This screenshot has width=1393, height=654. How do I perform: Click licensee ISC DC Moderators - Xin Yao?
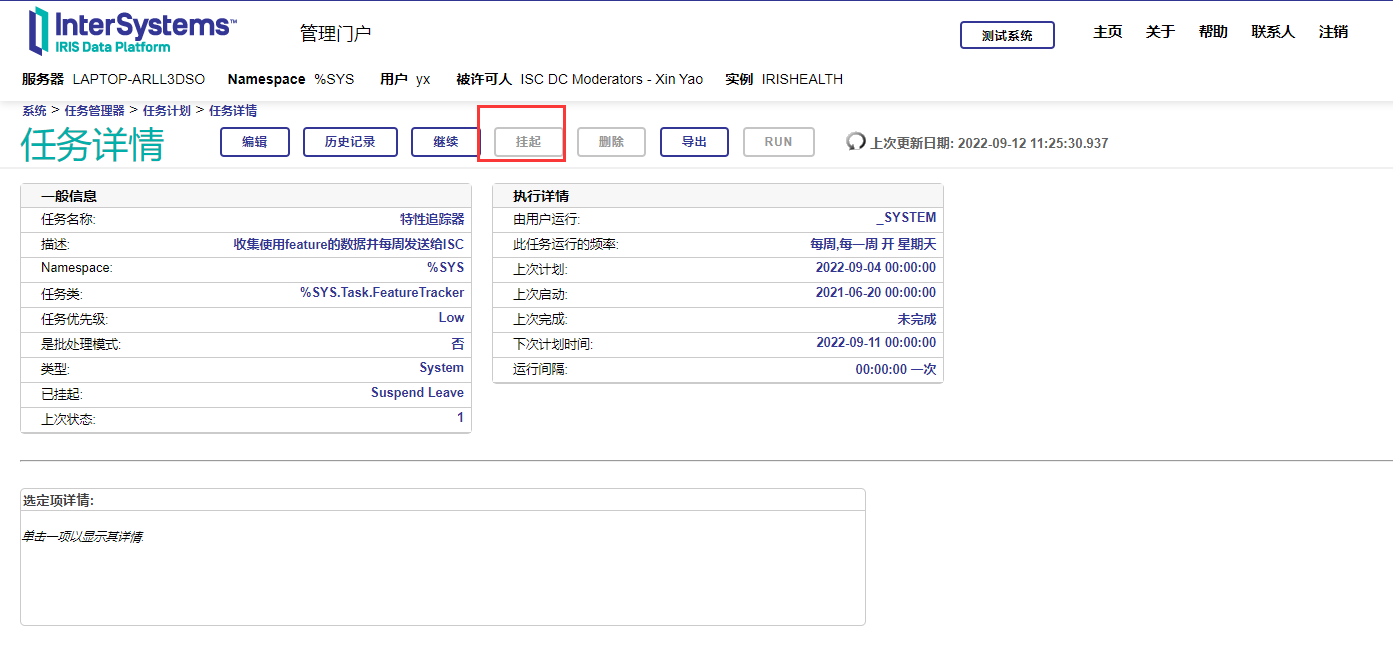tap(612, 79)
